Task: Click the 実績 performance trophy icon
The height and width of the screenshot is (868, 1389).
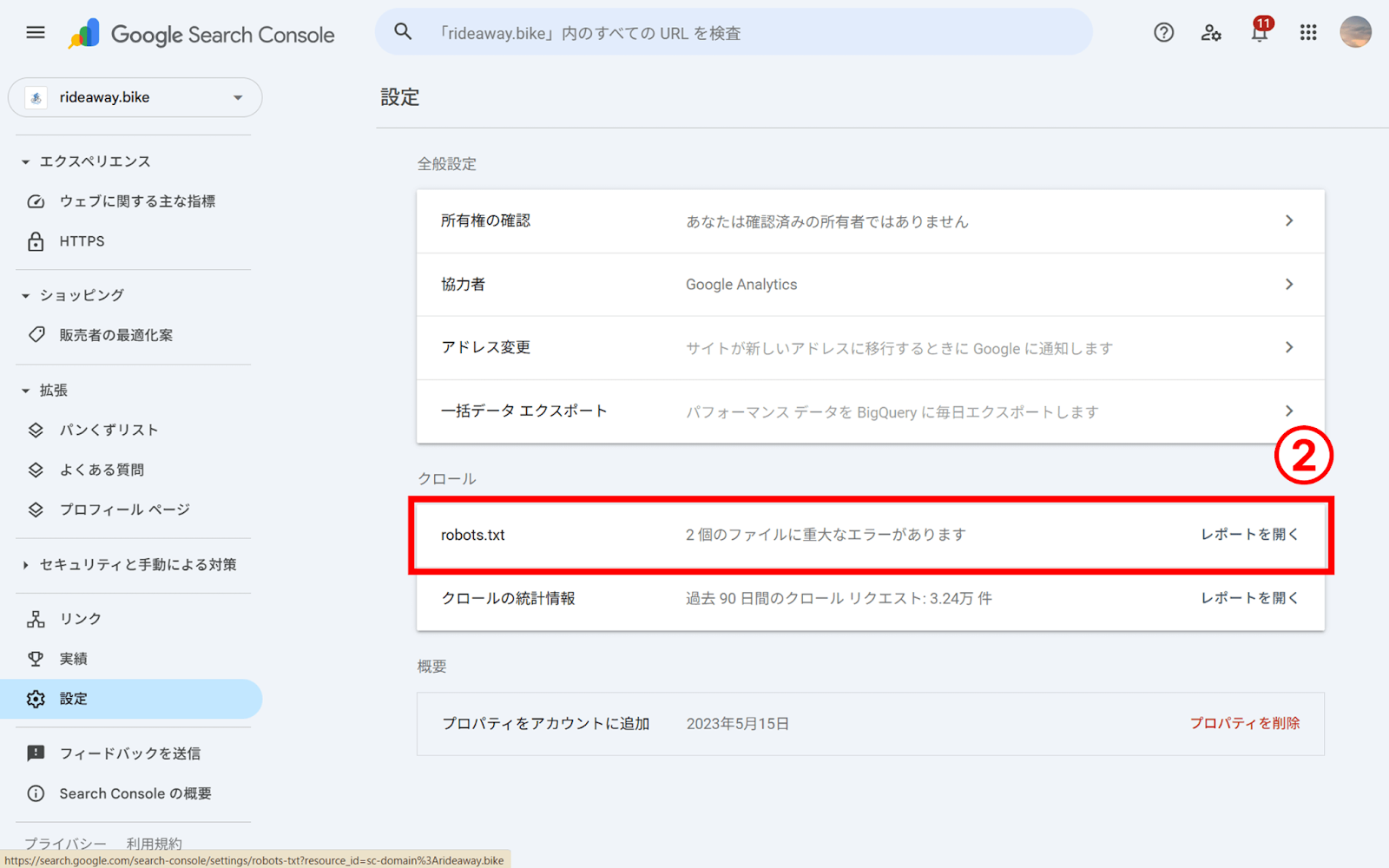Action: click(x=36, y=658)
